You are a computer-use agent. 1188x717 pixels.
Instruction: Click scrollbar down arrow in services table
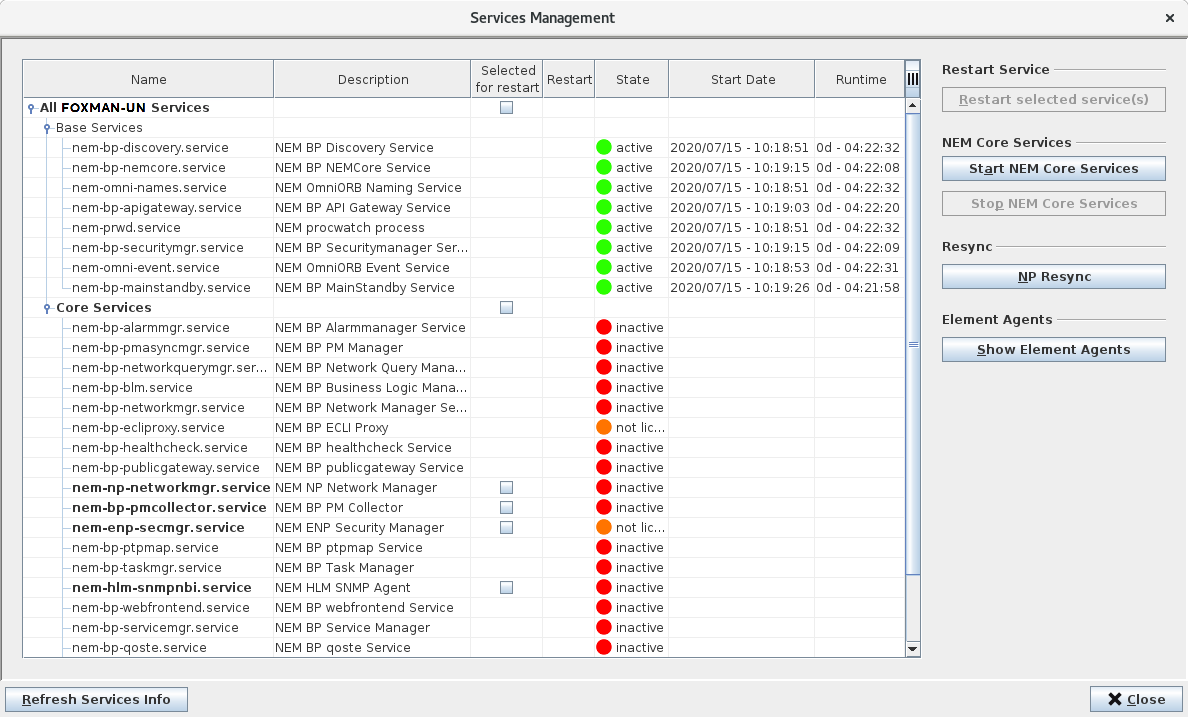coord(912,649)
